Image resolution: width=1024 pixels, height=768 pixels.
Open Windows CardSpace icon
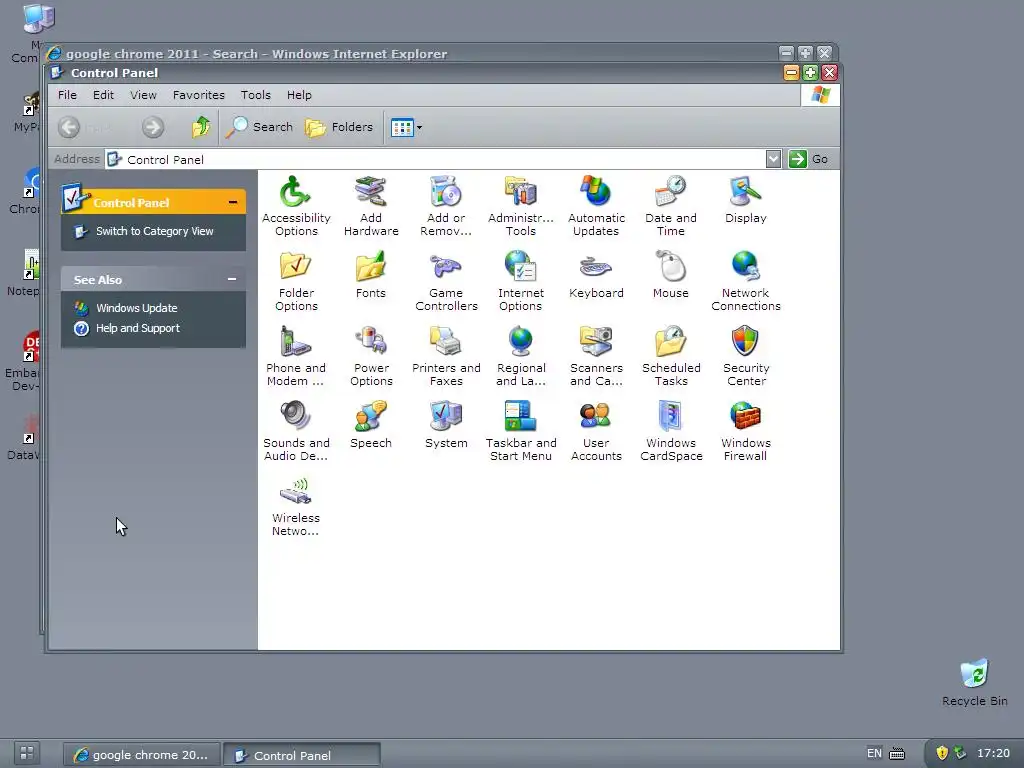(671, 431)
